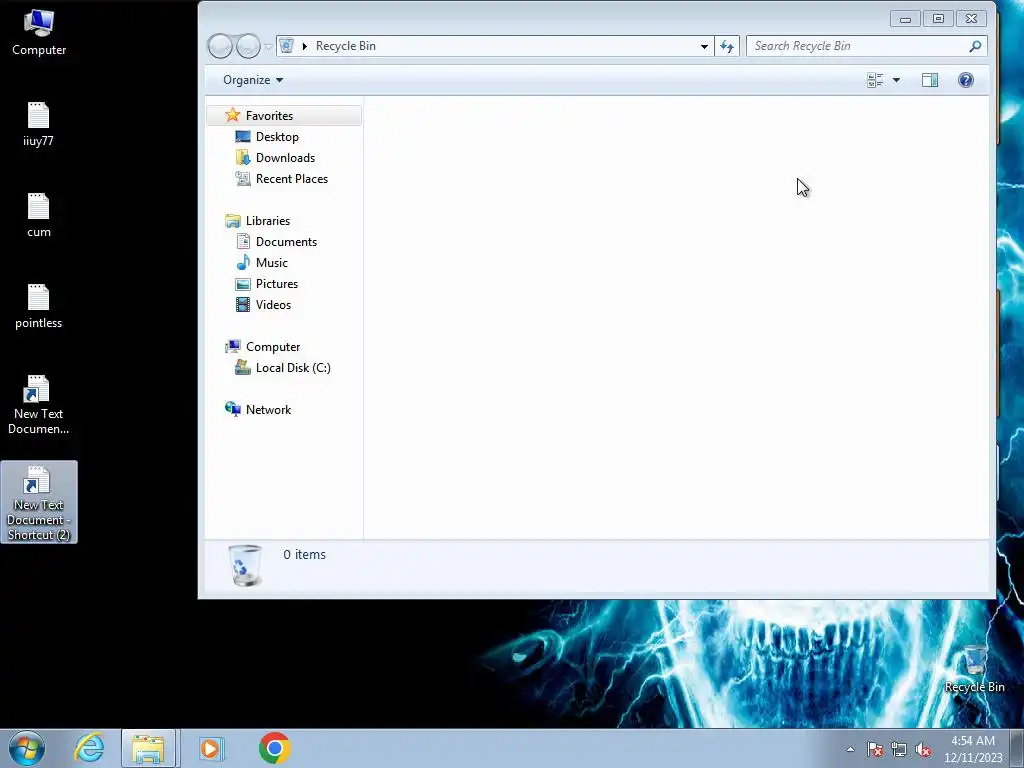Select the New Text Documen... shortcut icon

[39, 404]
